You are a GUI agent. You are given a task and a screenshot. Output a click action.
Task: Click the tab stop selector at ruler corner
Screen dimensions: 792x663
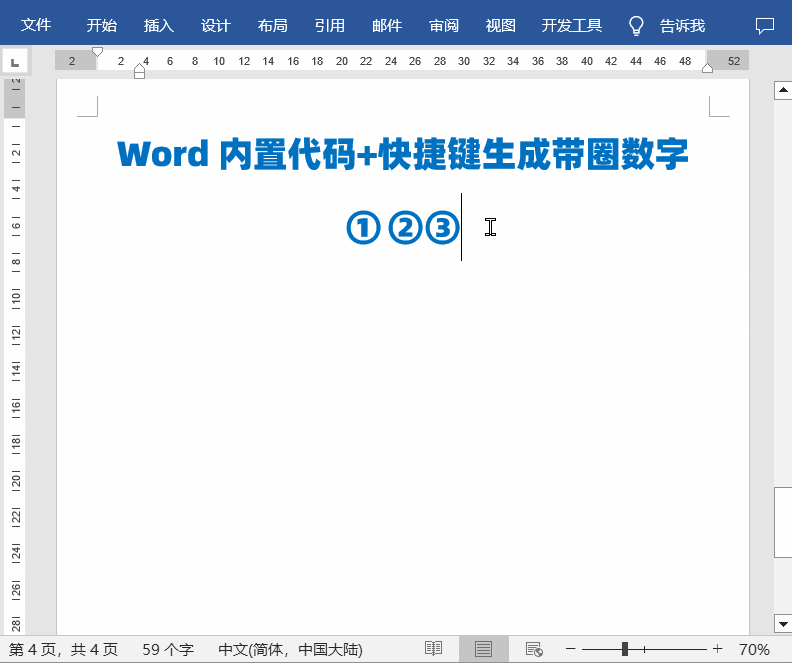(x=15, y=62)
